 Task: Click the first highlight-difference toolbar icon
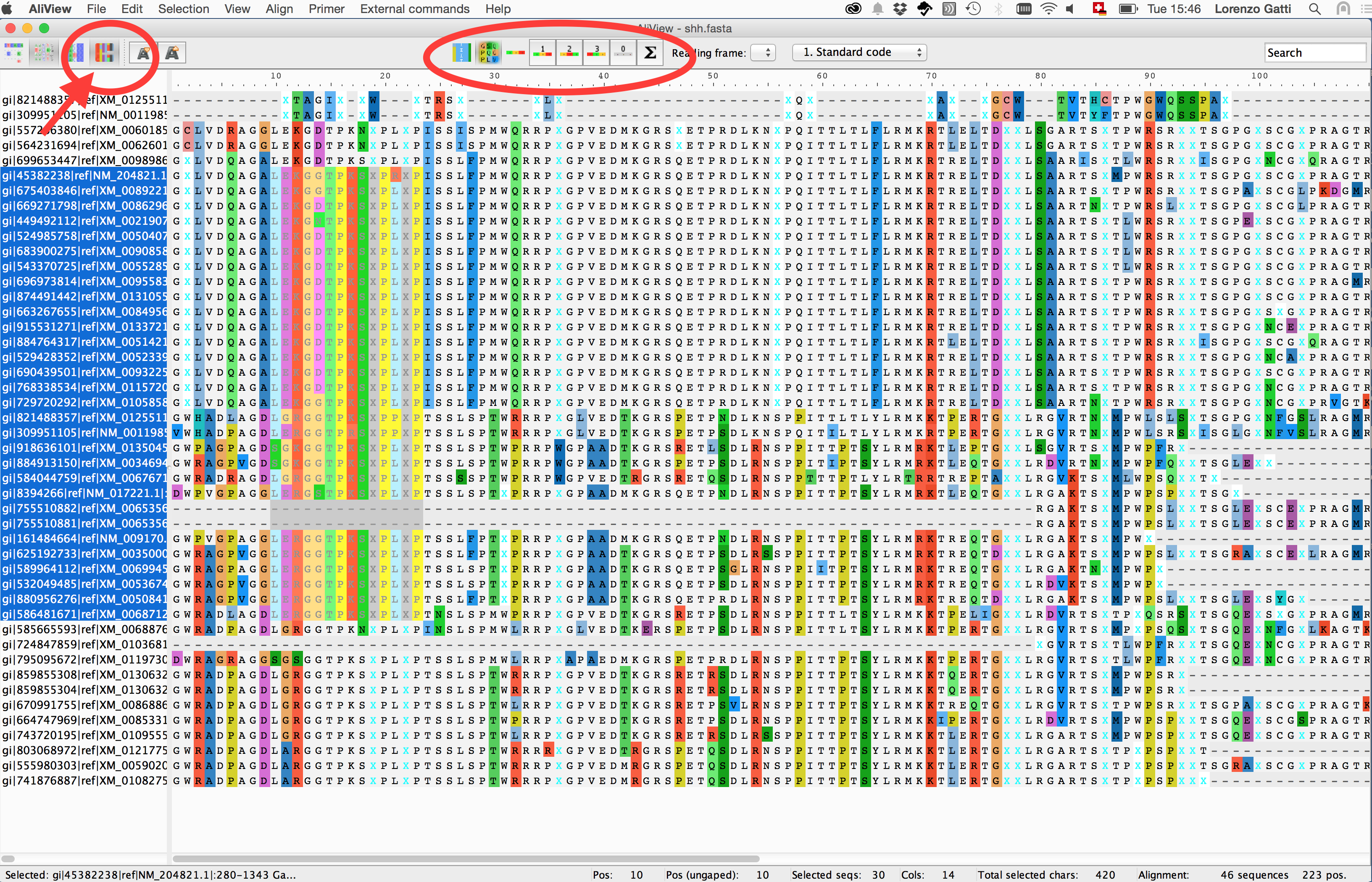pos(14,53)
